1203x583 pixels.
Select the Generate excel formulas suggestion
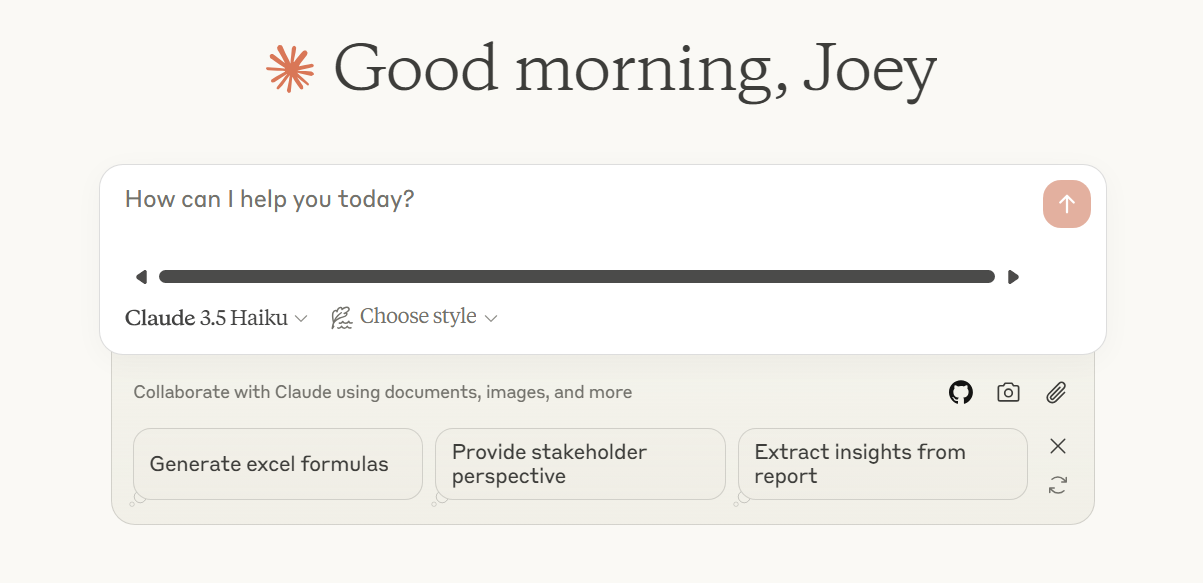[277, 464]
